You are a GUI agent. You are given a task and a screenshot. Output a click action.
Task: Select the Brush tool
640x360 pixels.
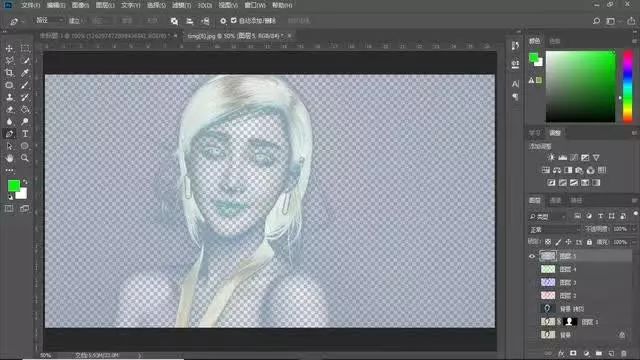click(24, 85)
